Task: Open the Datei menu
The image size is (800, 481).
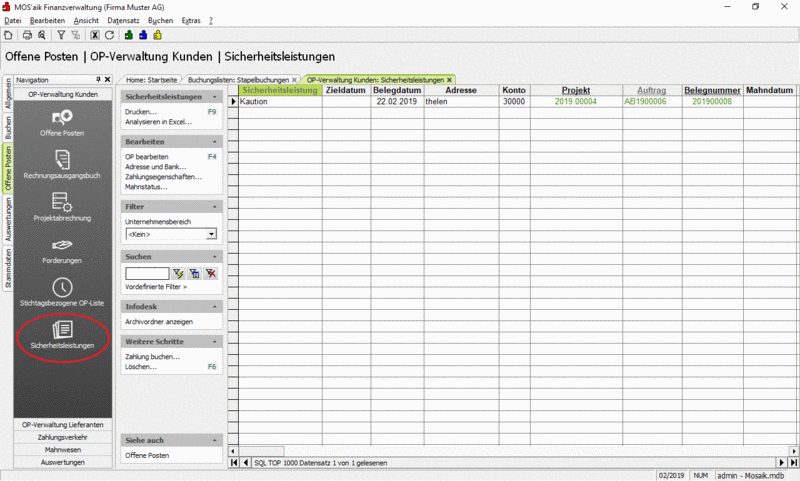Action: pyautogui.click(x=13, y=20)
